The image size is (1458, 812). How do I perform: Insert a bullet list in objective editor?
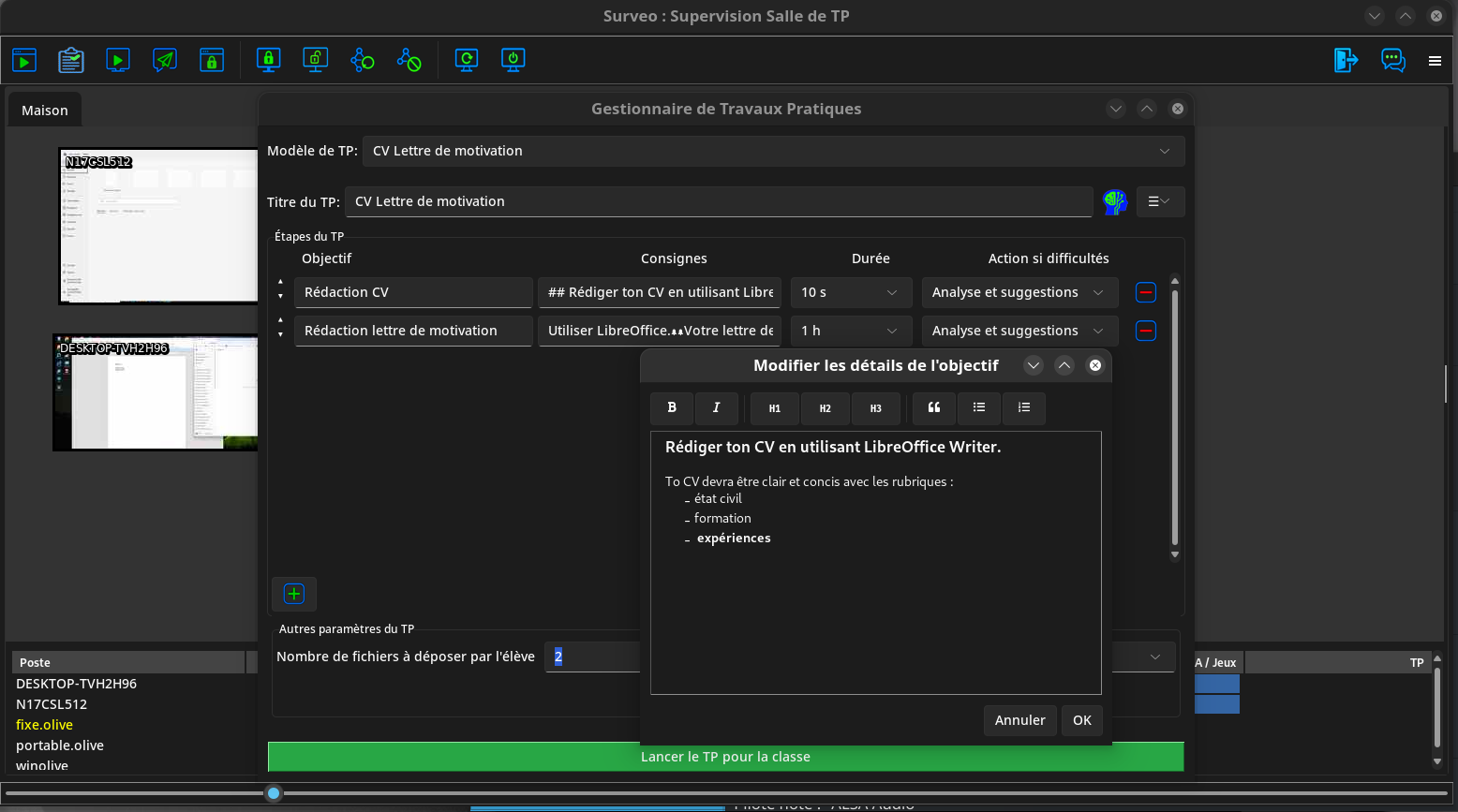coord(979,408)
